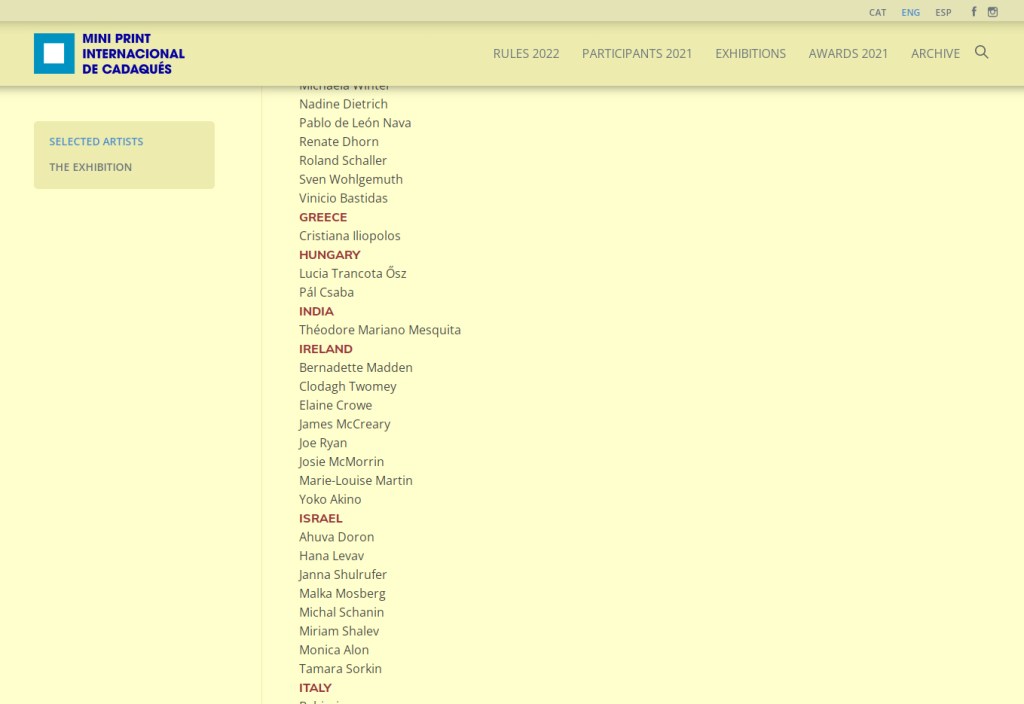Open the Archive menu item
The image size is (1024, 704).
(x=935, y=54)
